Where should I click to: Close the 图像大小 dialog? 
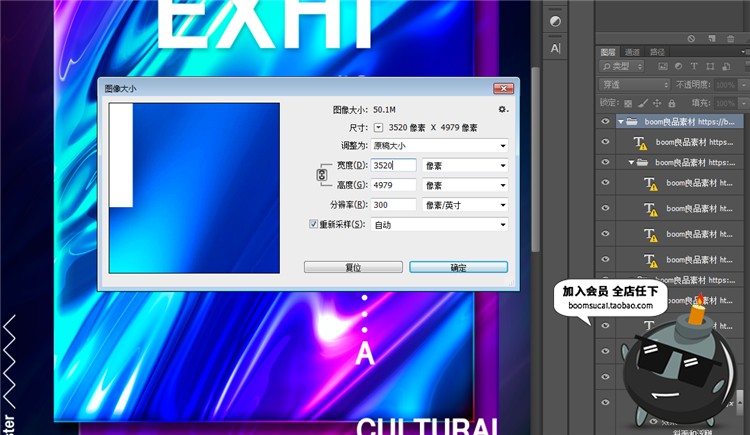(504, 89)
